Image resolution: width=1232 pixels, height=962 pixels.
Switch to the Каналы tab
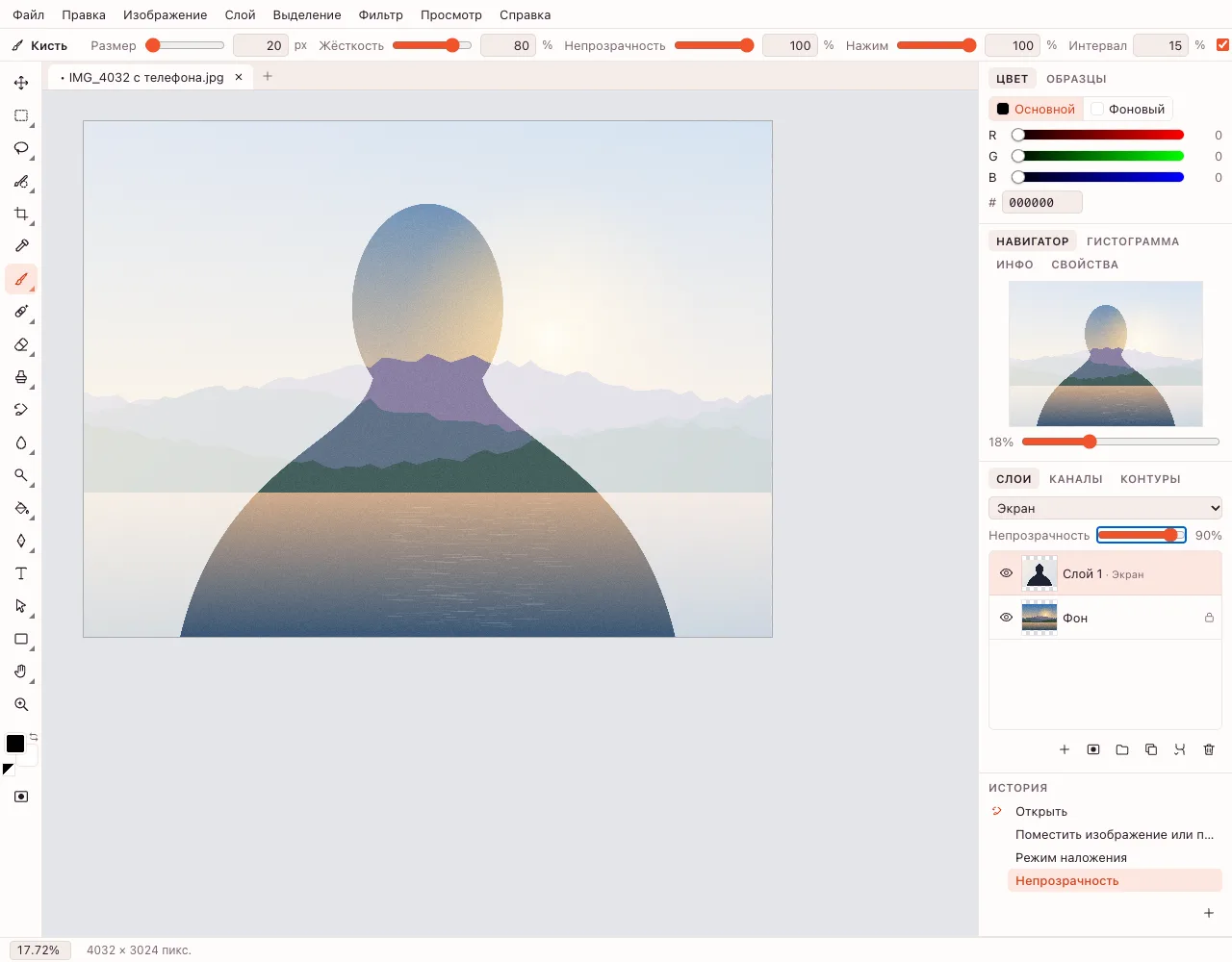tap(1075, 479)
